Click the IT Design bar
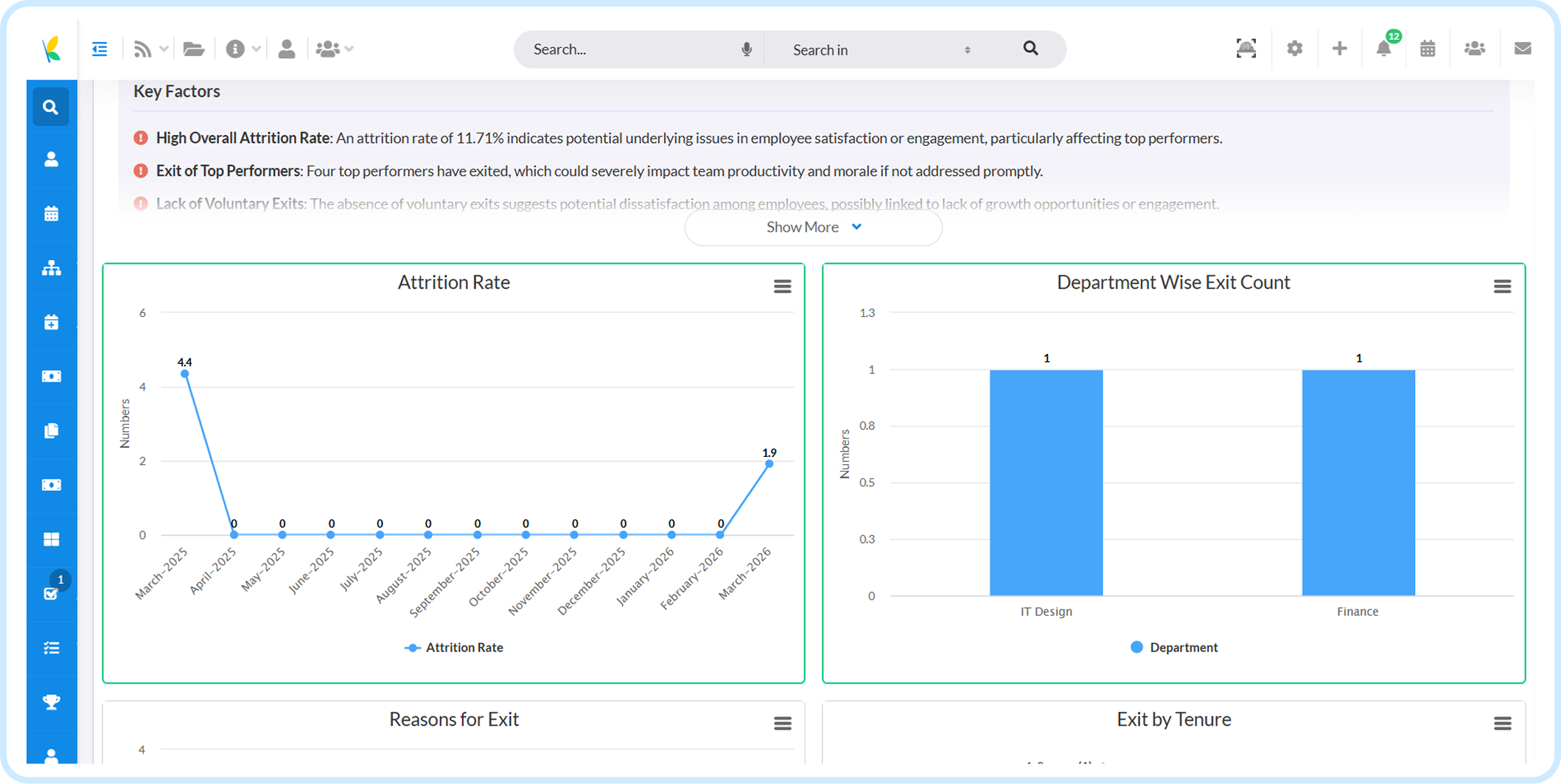Viewport: 1561px width, 784px height. coord(1046,483)
